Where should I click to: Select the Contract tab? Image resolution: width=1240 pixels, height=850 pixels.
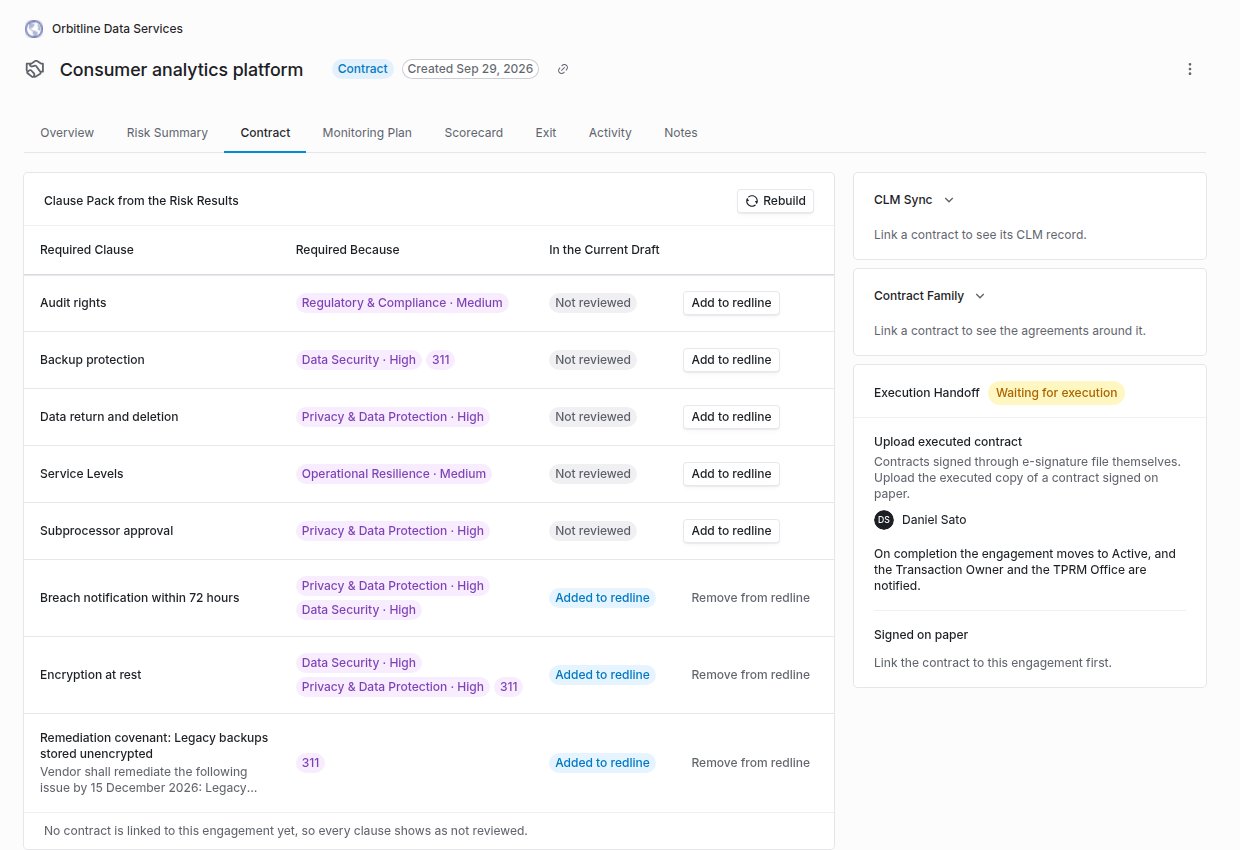pyautogui.click(x=265, y=133)
